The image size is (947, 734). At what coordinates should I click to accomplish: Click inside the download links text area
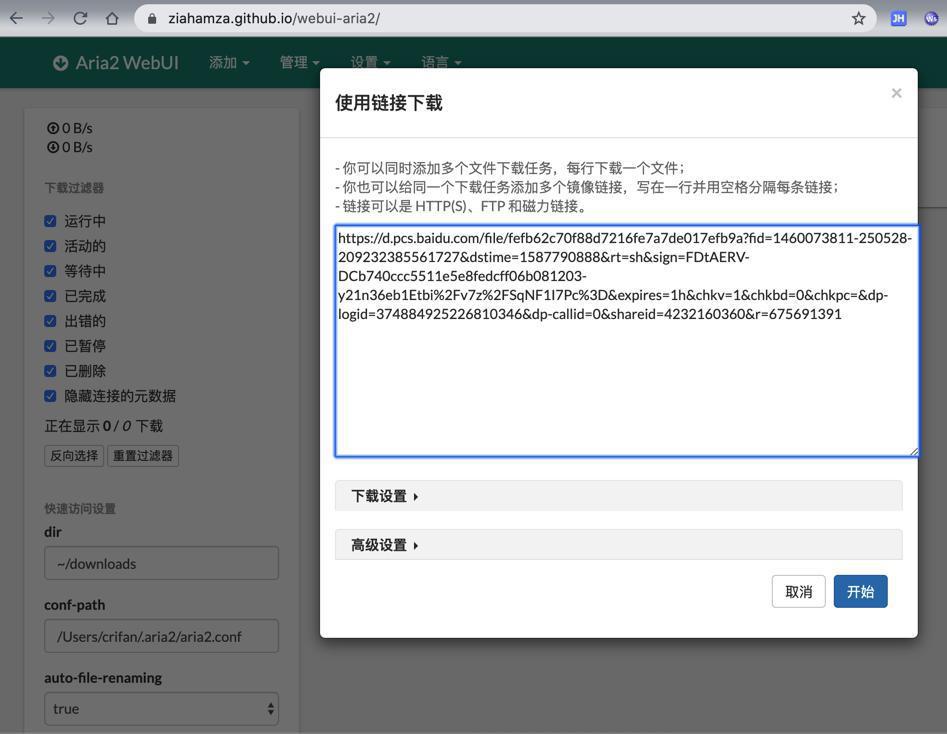pos(627,341)
